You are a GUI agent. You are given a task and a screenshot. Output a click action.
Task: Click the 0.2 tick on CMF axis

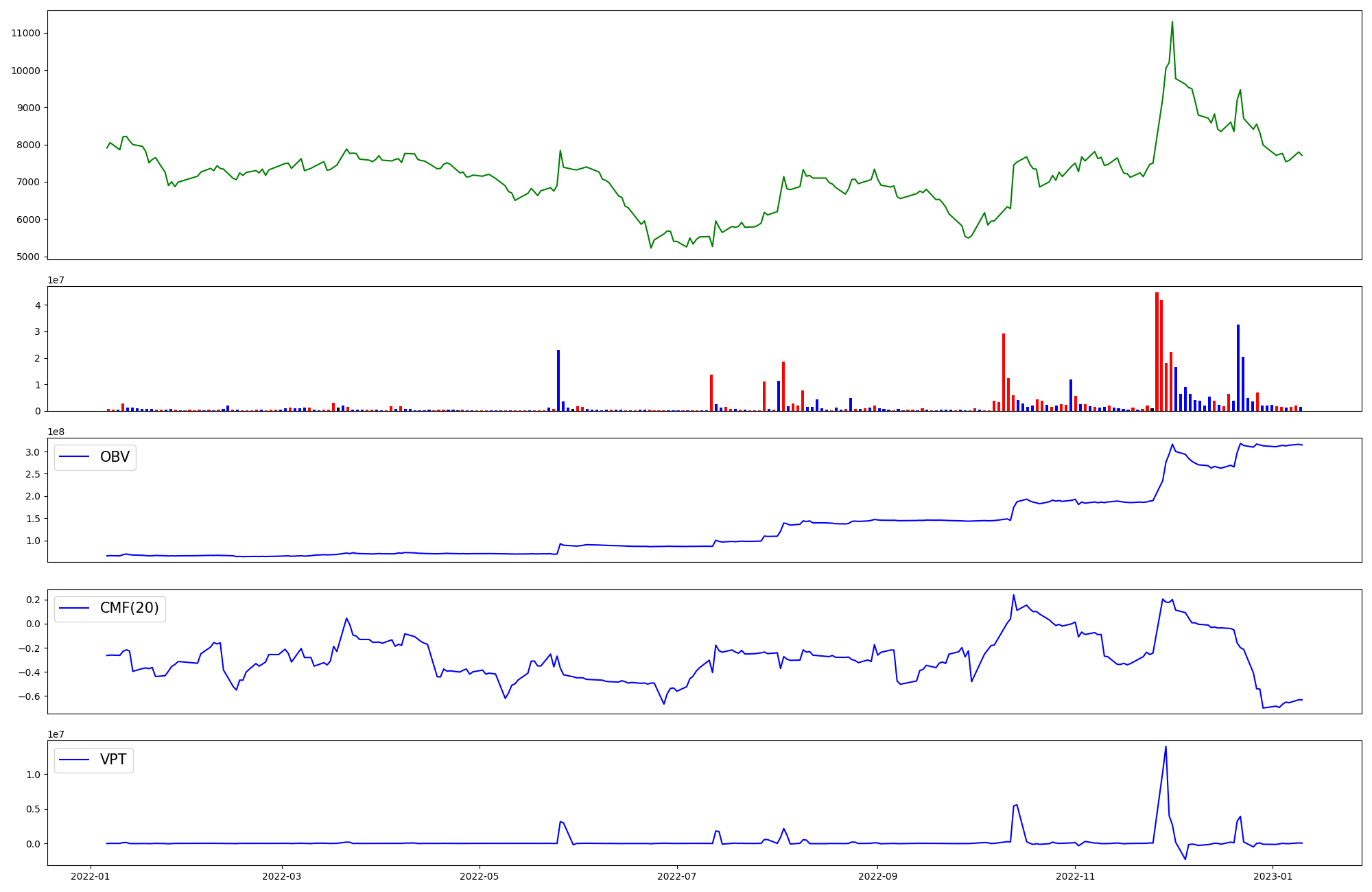click(x=32, y=600)
